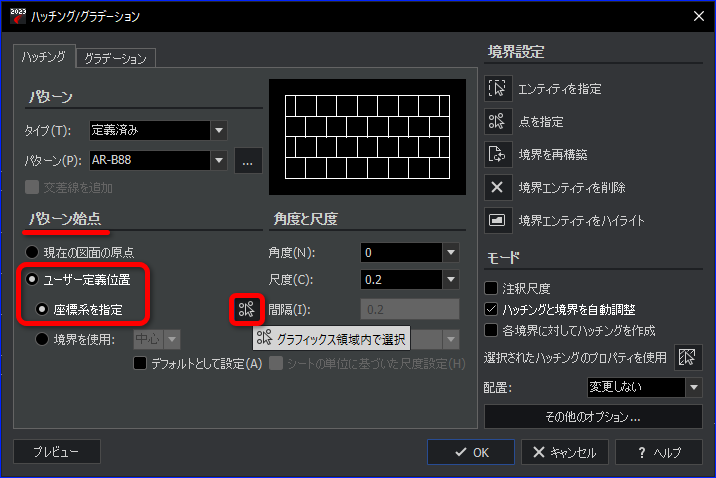Click その他のオプション... button

tap(593, 416)
